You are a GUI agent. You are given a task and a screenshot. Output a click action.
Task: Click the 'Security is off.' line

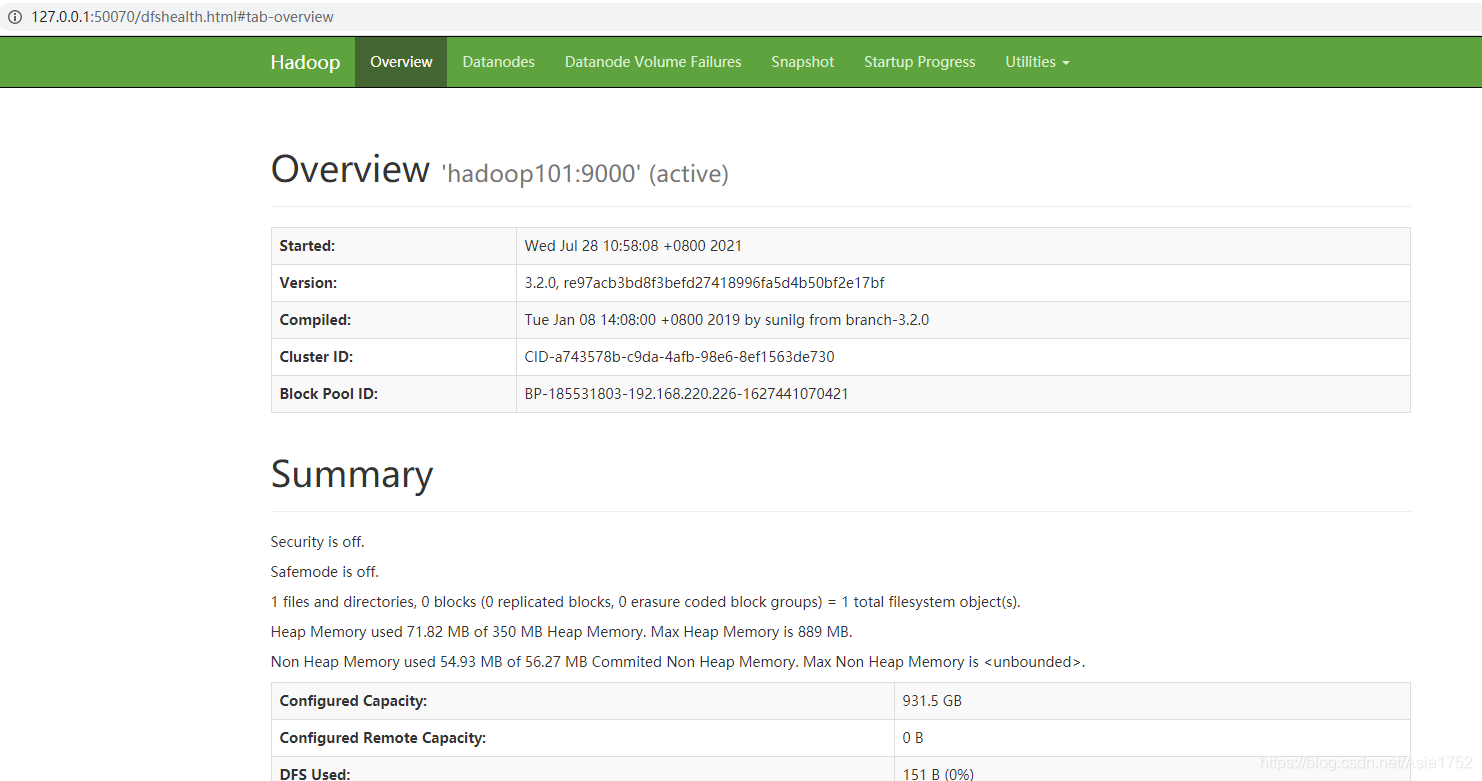point(318,542)
